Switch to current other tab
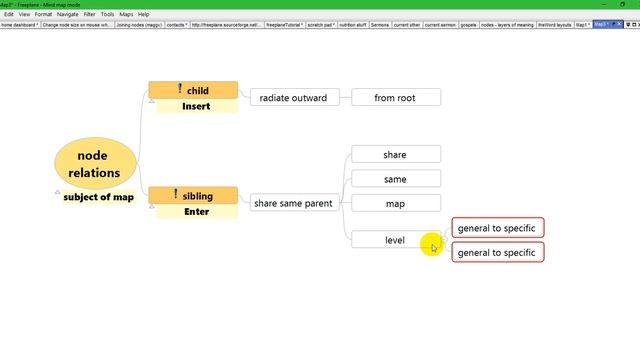 tap(407, 25)
